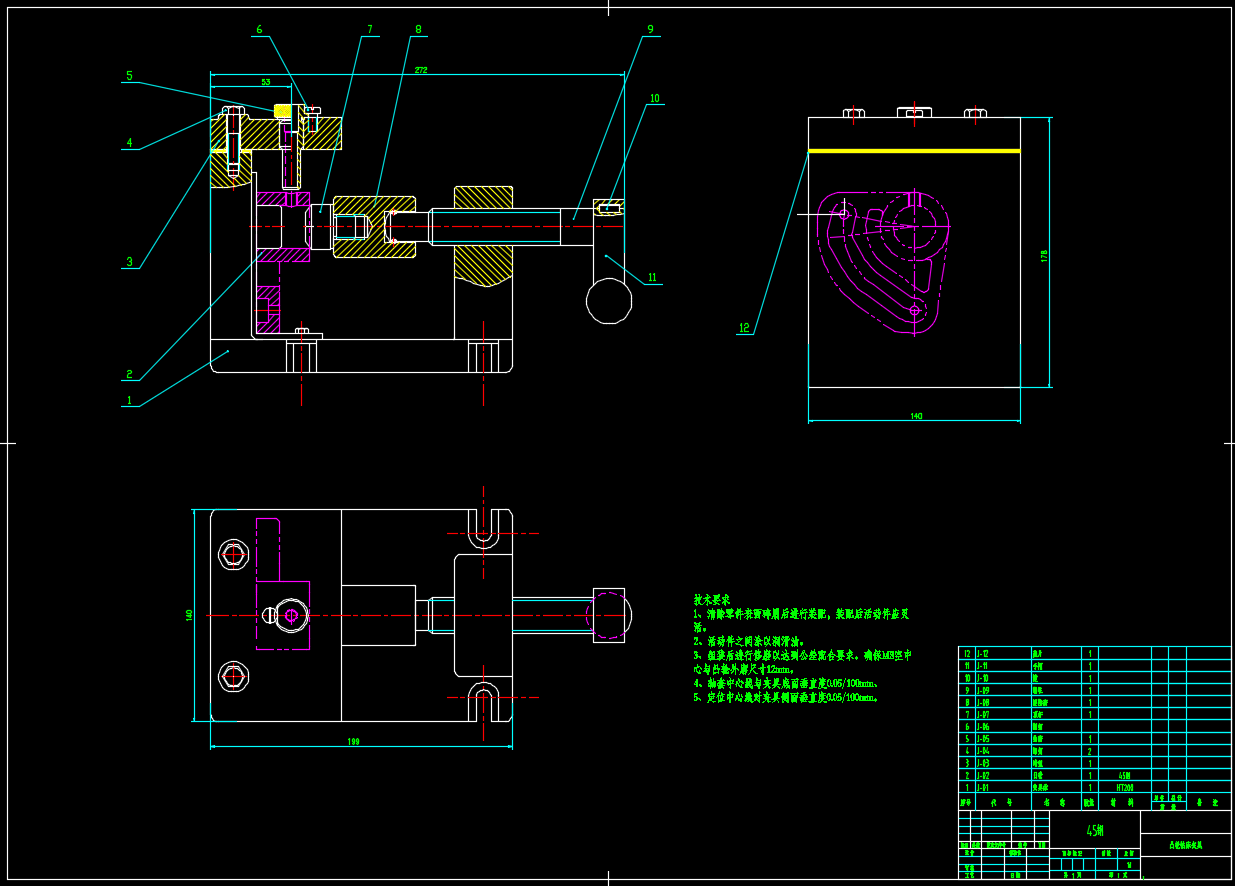Select the lower hex bolt in plan view
Screen dimensions: 1235x886
click(x=234, y=677)
